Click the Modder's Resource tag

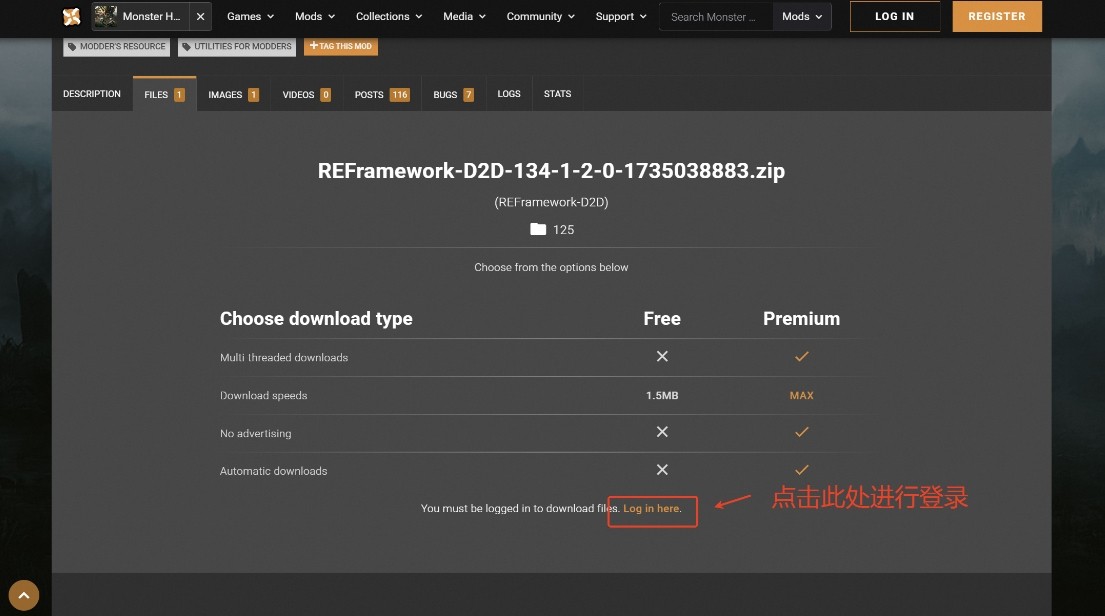[116, 46]
